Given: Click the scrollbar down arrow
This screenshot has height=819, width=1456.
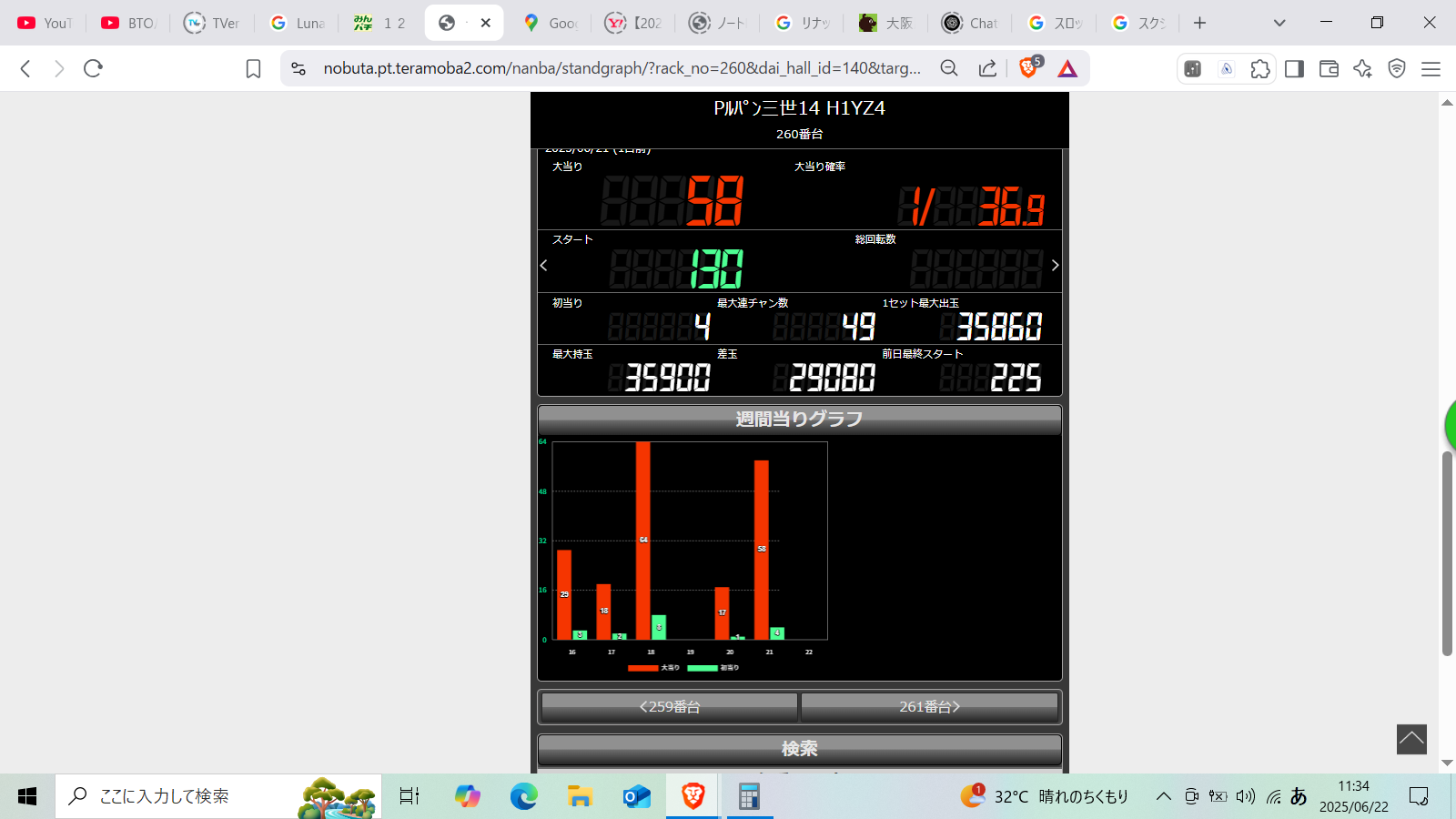Looking at the screenshot, I should point(1447,763).
